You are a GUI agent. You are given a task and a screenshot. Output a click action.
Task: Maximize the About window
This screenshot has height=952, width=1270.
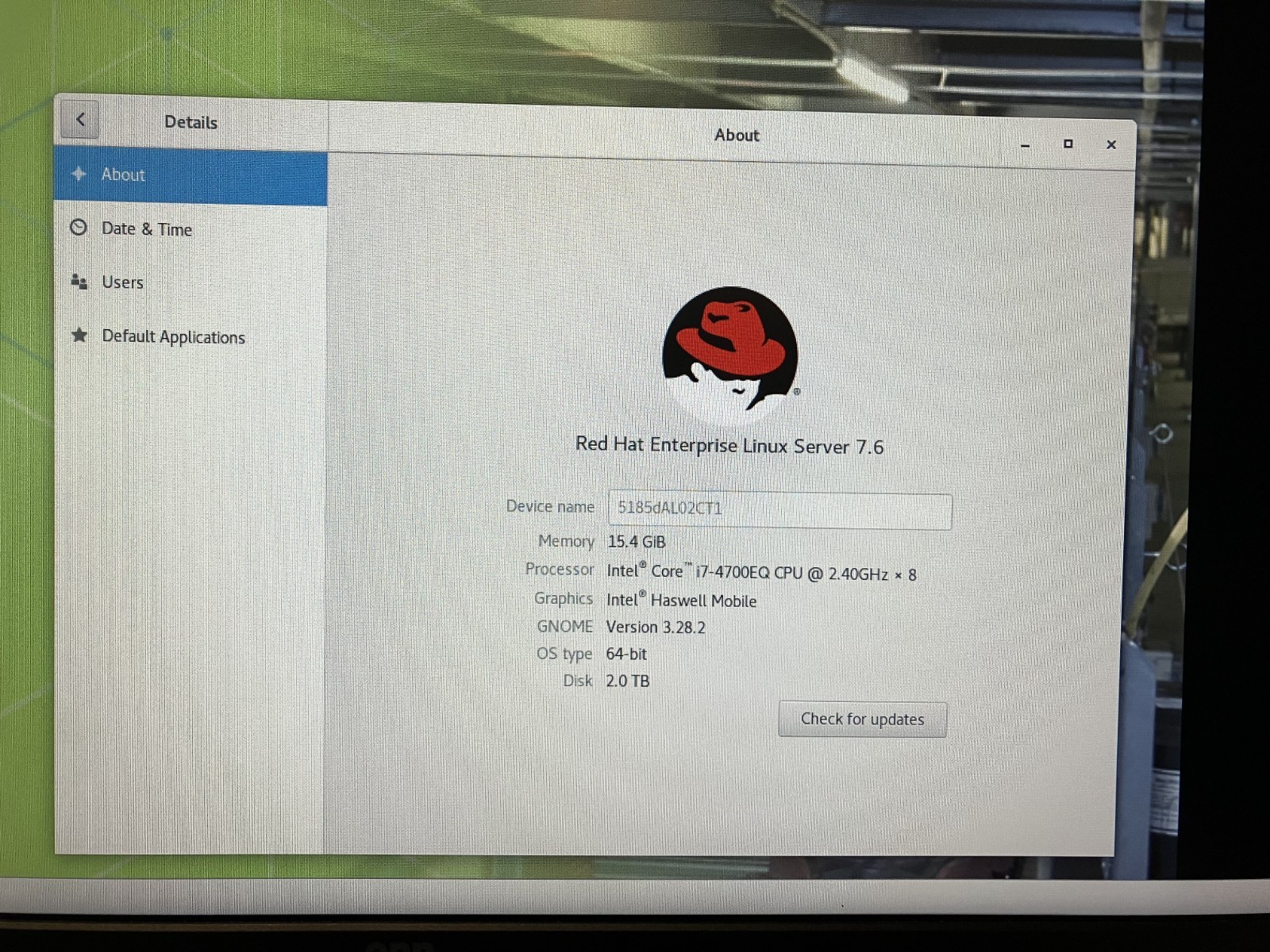coord(1068,144)
